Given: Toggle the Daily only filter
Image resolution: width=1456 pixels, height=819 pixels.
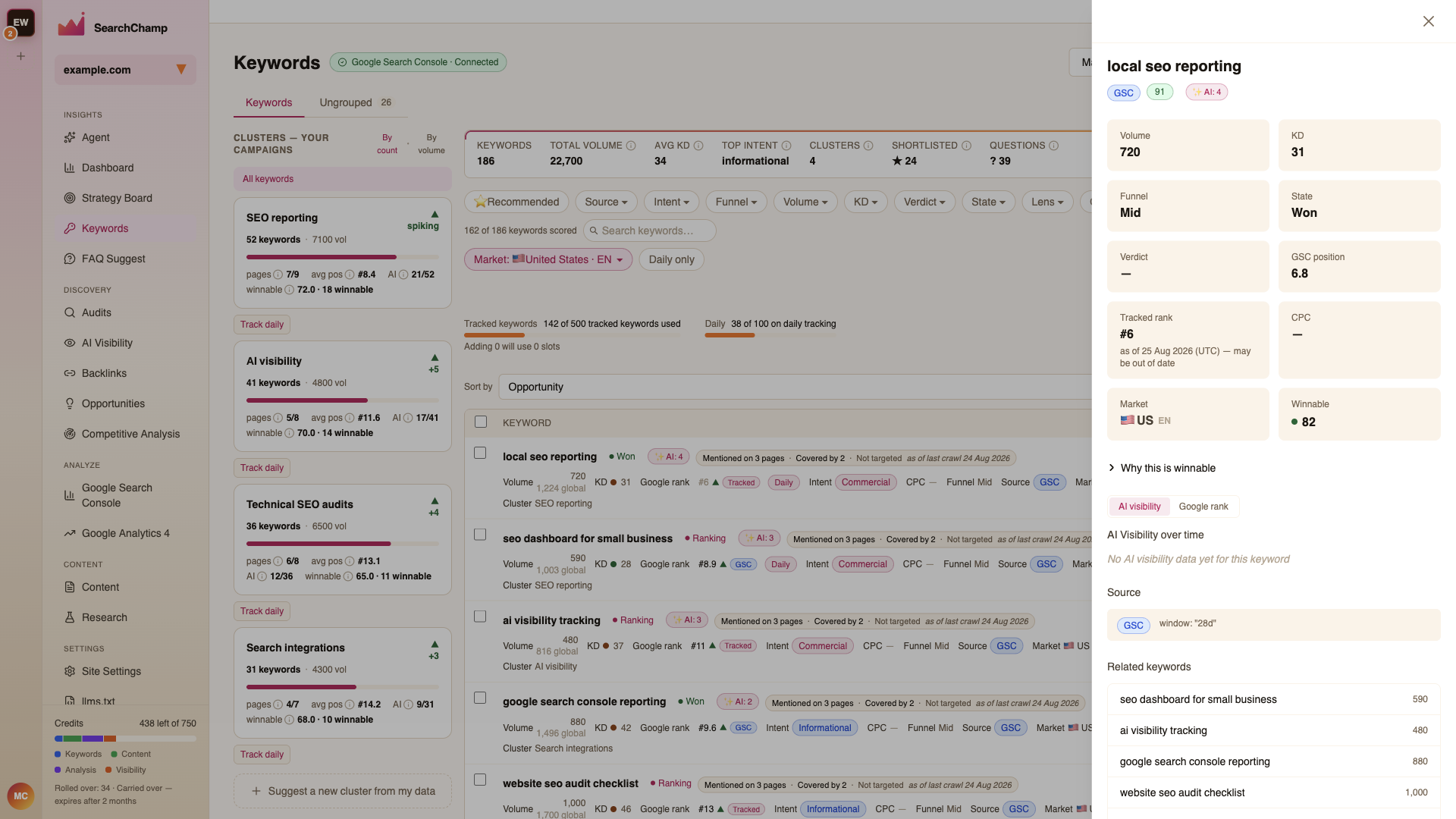Looking at the screenshot, I should pos(671,259).
